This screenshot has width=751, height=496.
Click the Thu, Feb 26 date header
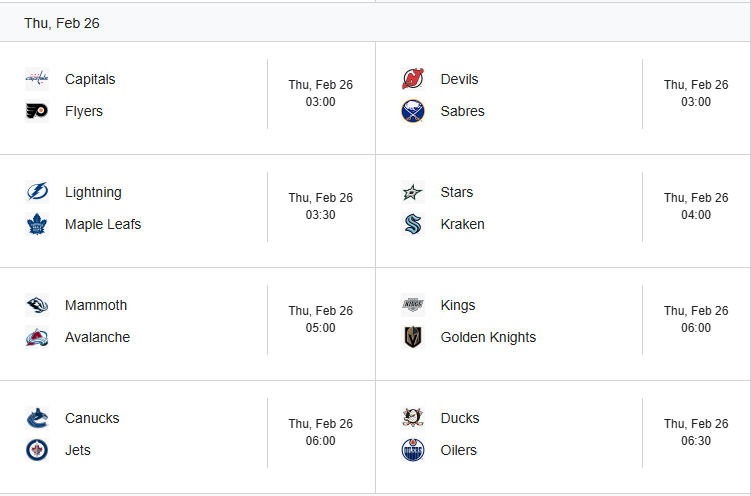pyautogui.click(x=62, y=23)
